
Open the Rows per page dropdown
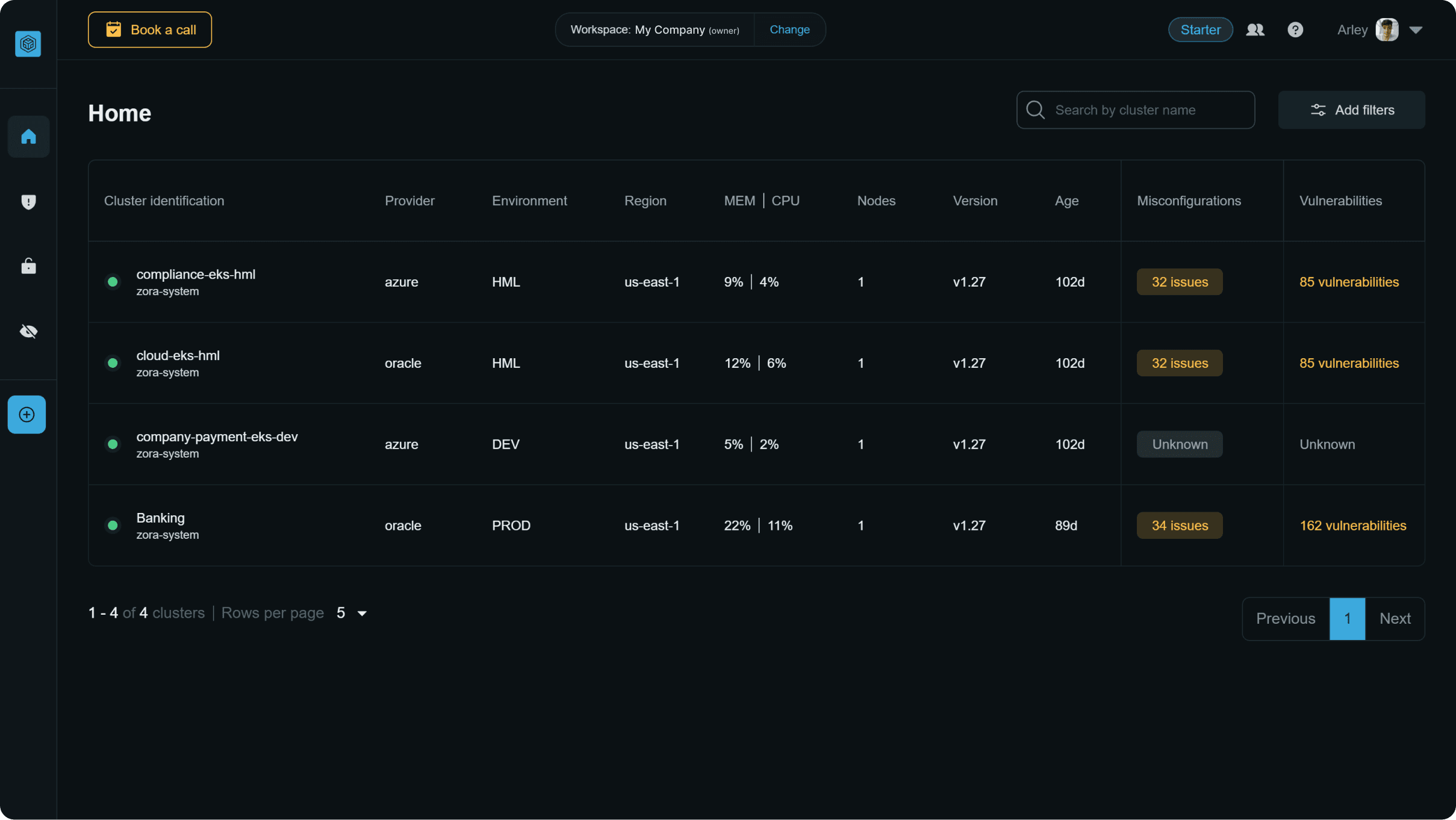point(352,613)
